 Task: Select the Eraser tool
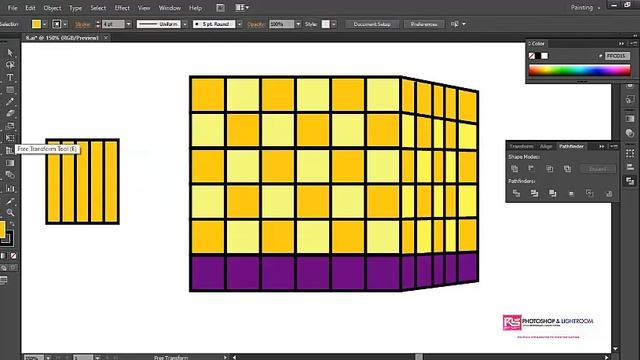pos(10,113)
